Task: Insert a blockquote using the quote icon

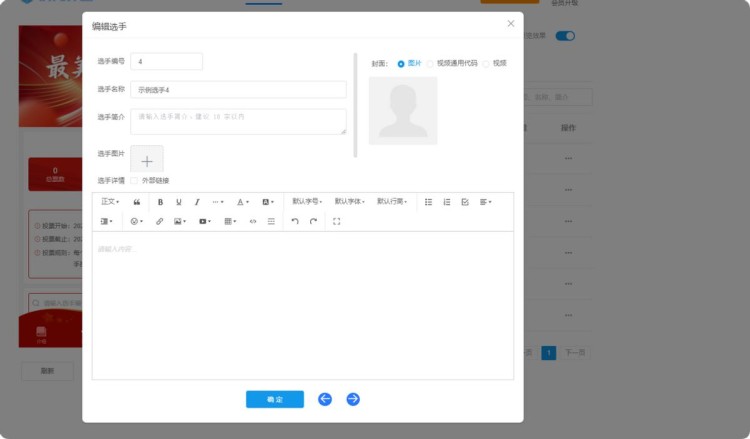Action: pyautogui.click(x=137, y=202)
